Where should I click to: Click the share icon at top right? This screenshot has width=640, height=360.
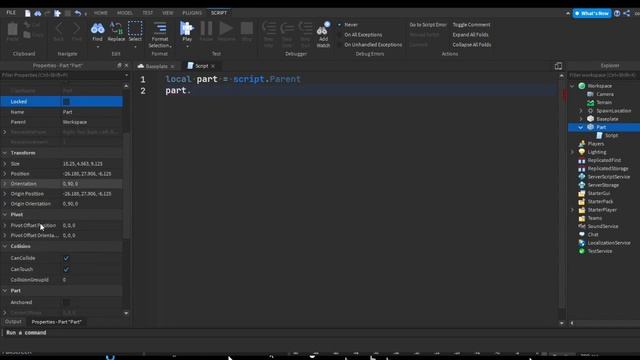[627, 13]
